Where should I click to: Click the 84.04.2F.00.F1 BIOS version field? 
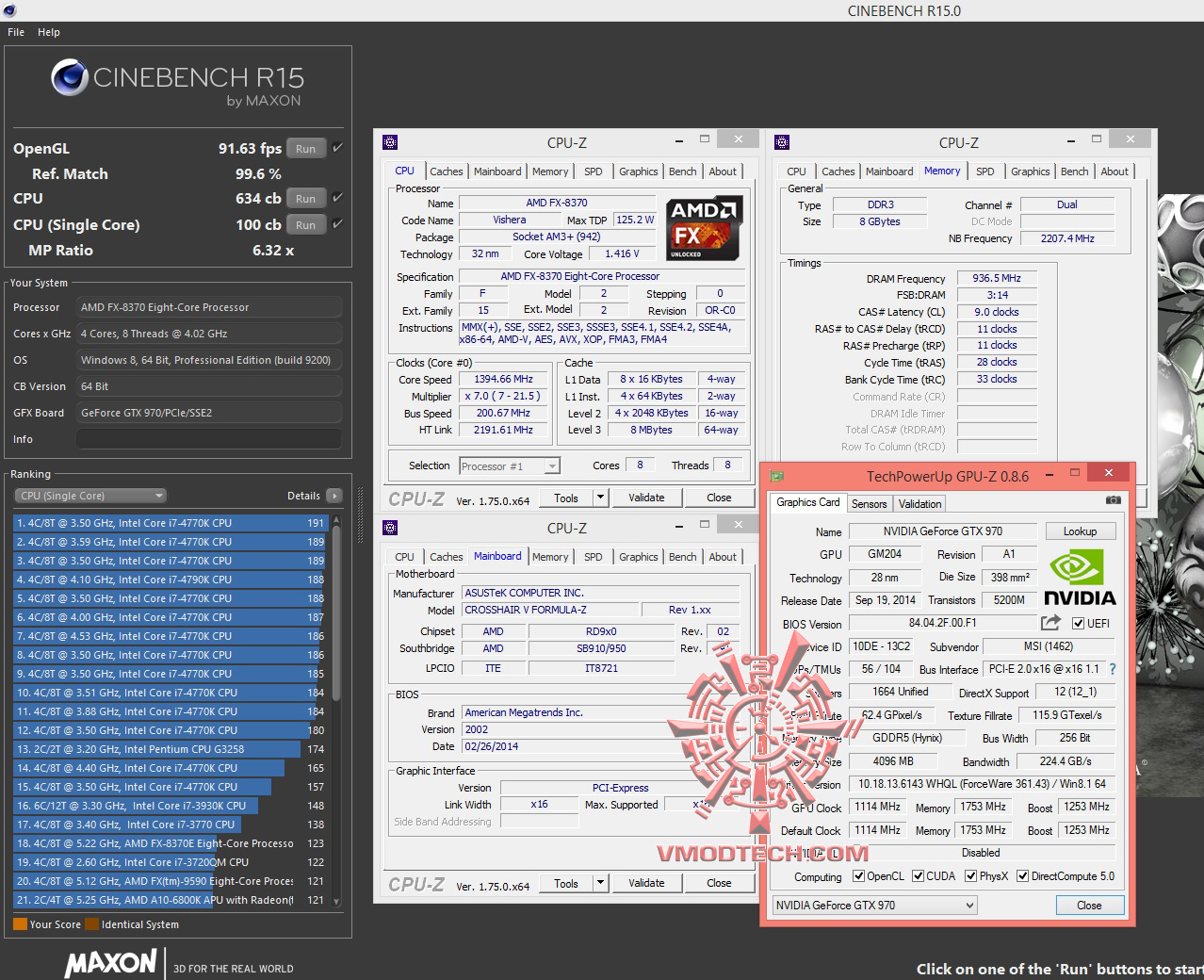click(x=942, y=623)
